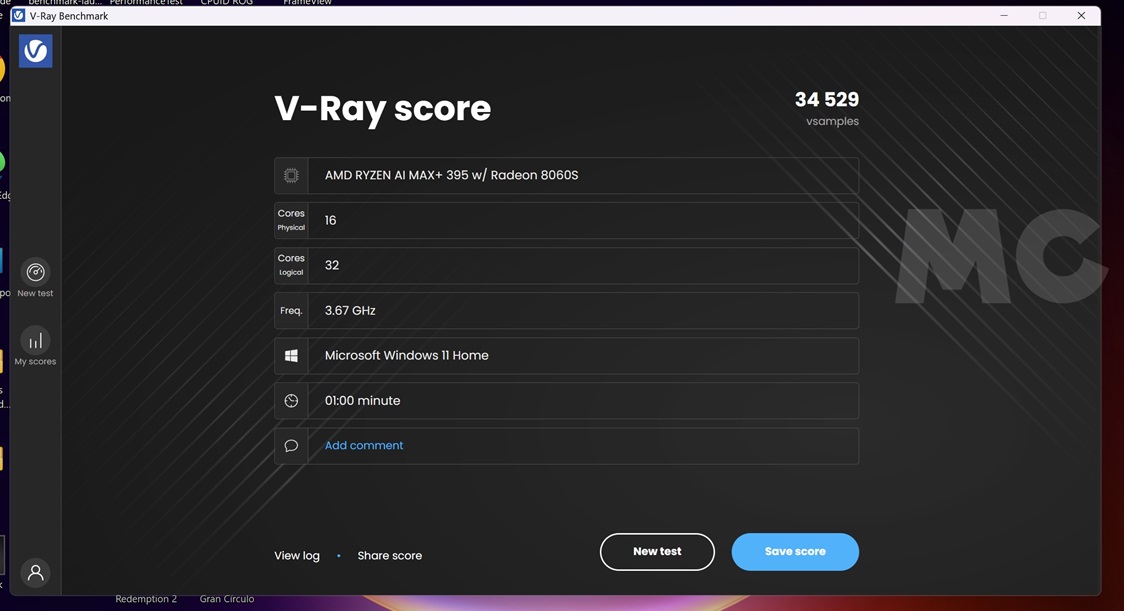This screenshot has width=1124, height=611.
Task: Open My scores from the sidebar icon
Action: coord(35,339)
